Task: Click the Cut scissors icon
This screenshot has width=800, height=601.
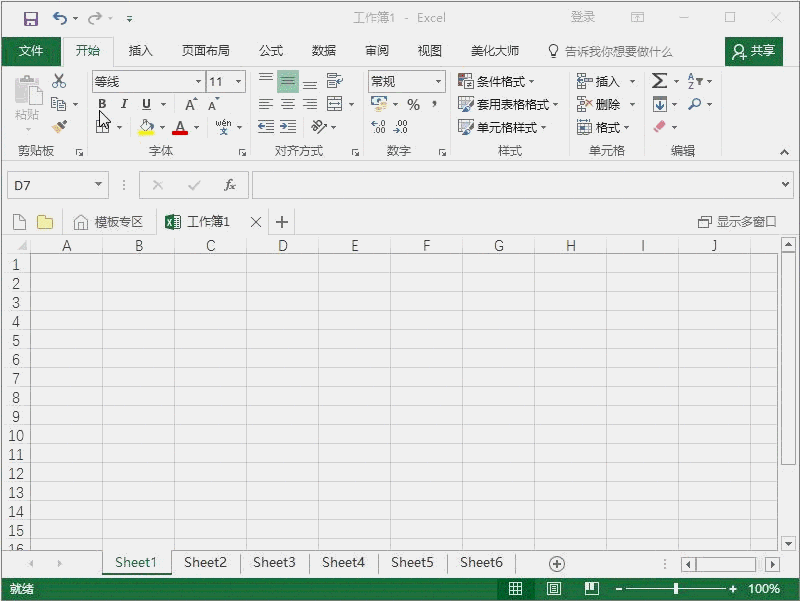Action: 59,81
